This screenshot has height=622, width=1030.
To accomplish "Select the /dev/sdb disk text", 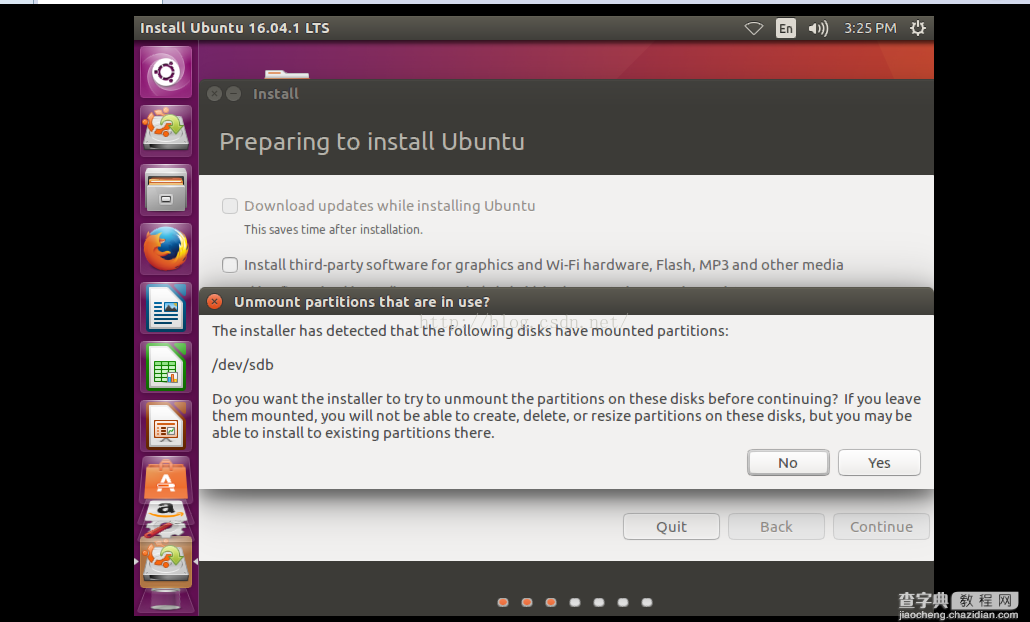I will (x=243, y=365).
